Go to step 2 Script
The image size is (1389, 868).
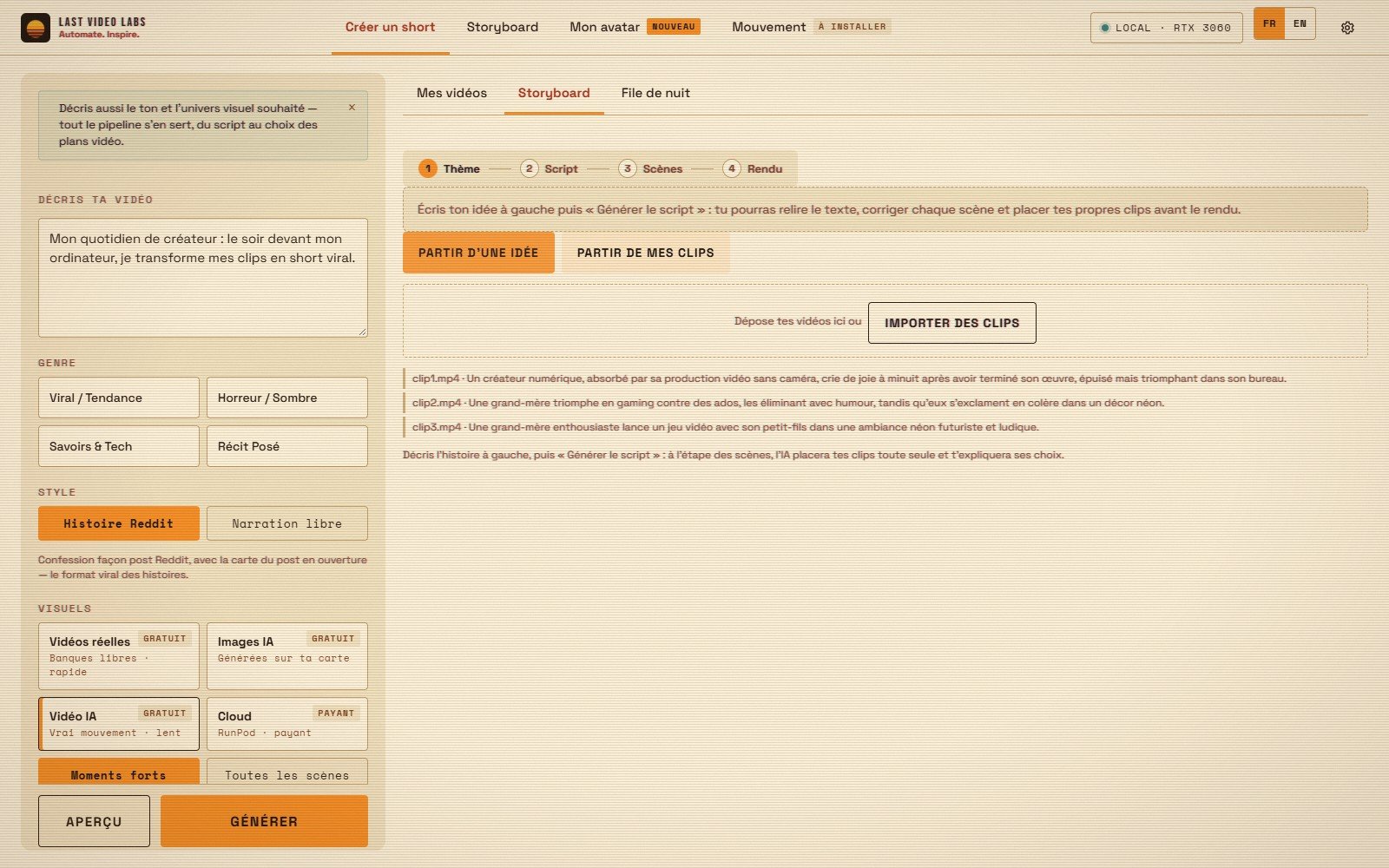pos(550,168)
